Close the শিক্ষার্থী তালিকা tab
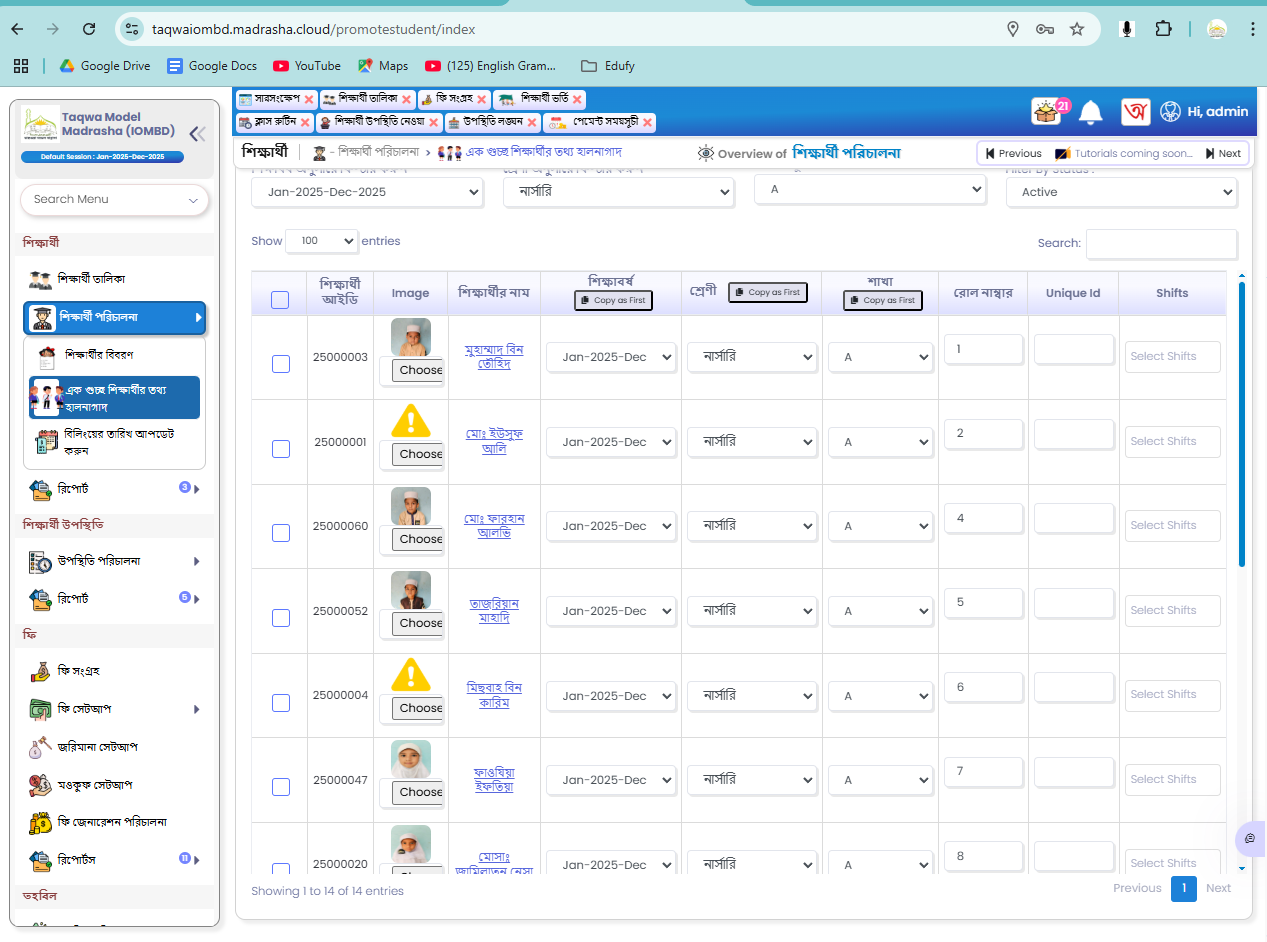 406,99
